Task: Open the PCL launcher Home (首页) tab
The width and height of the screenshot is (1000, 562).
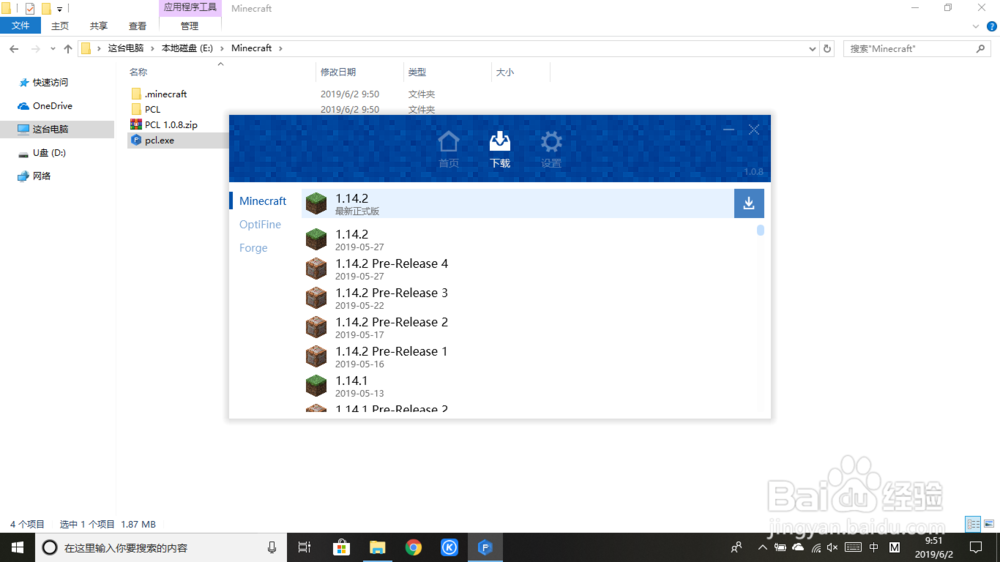Action: tap(448, 149)
